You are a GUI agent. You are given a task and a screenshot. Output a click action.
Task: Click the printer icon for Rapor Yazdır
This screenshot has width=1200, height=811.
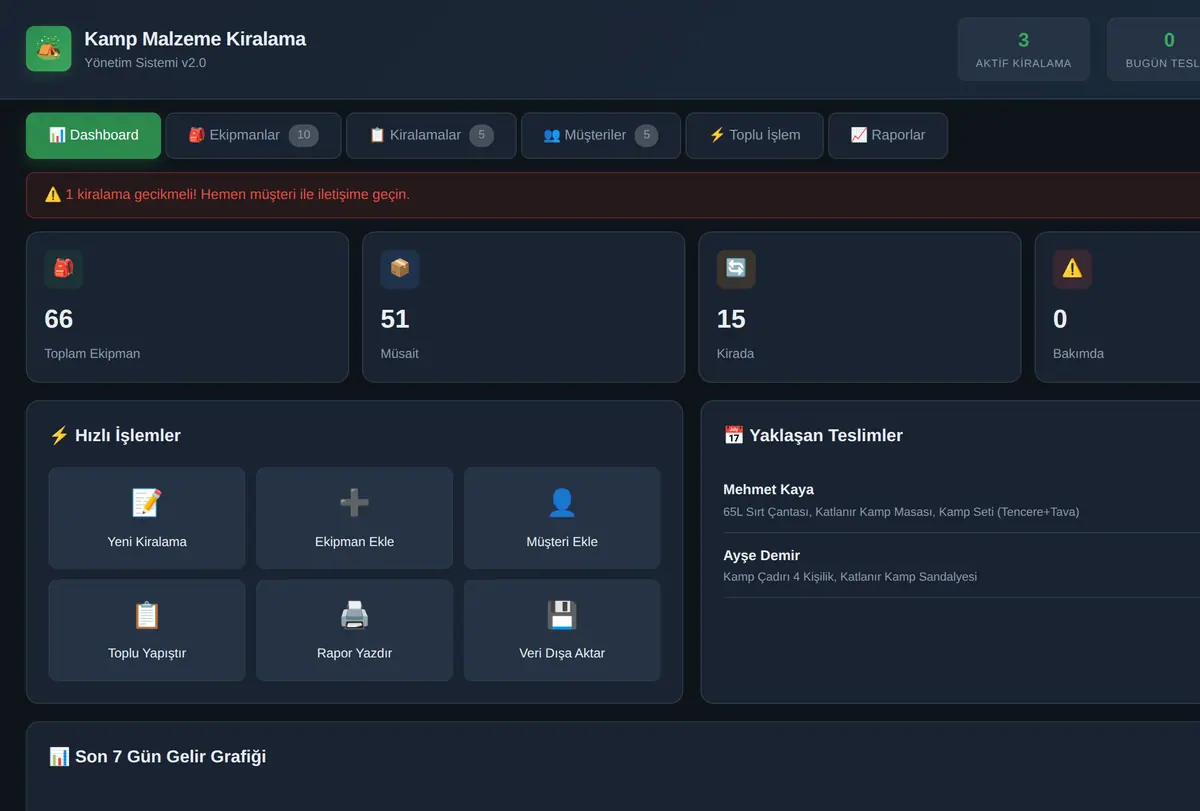tap(354, 615)
